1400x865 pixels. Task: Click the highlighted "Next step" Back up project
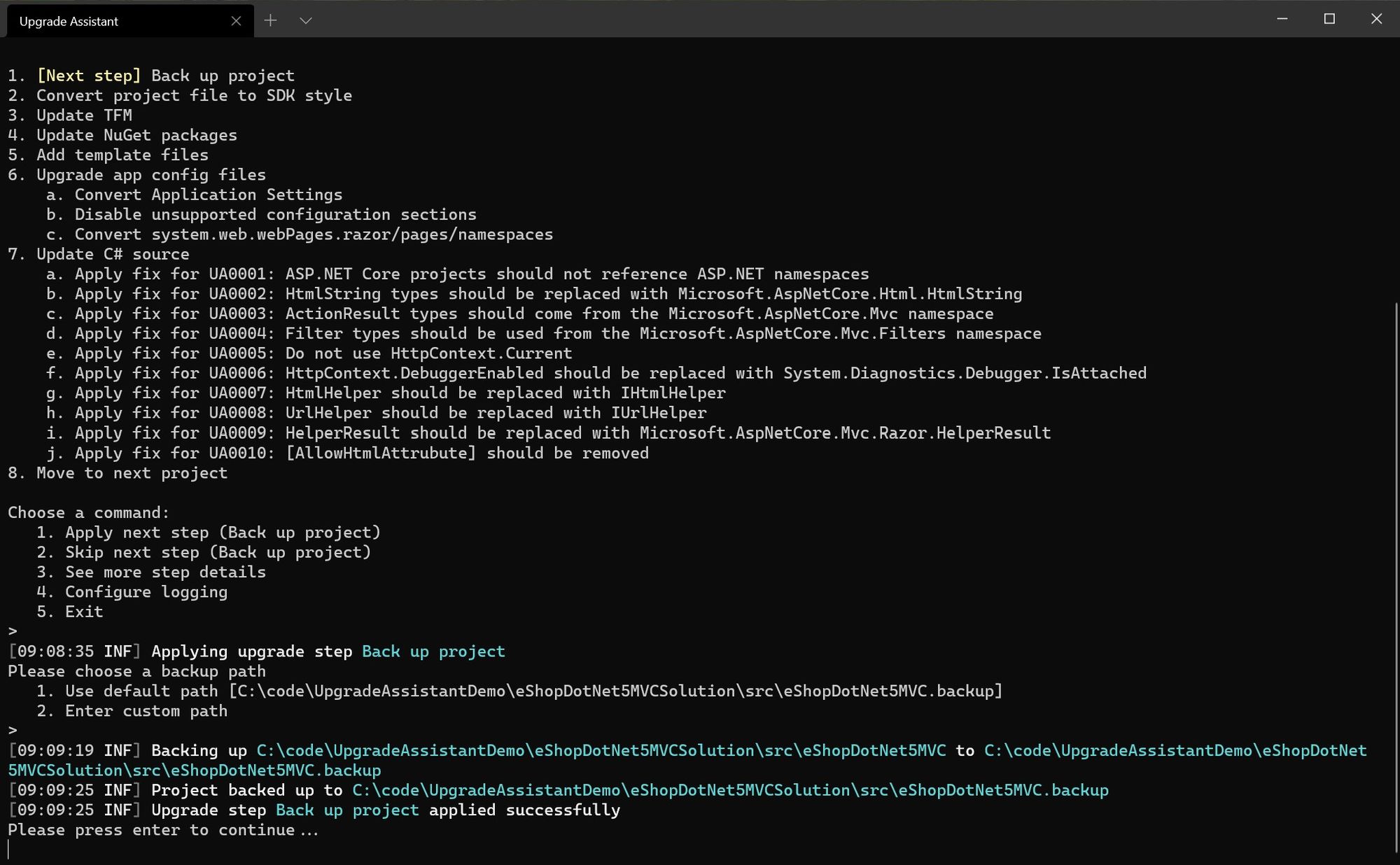point(152,76)
